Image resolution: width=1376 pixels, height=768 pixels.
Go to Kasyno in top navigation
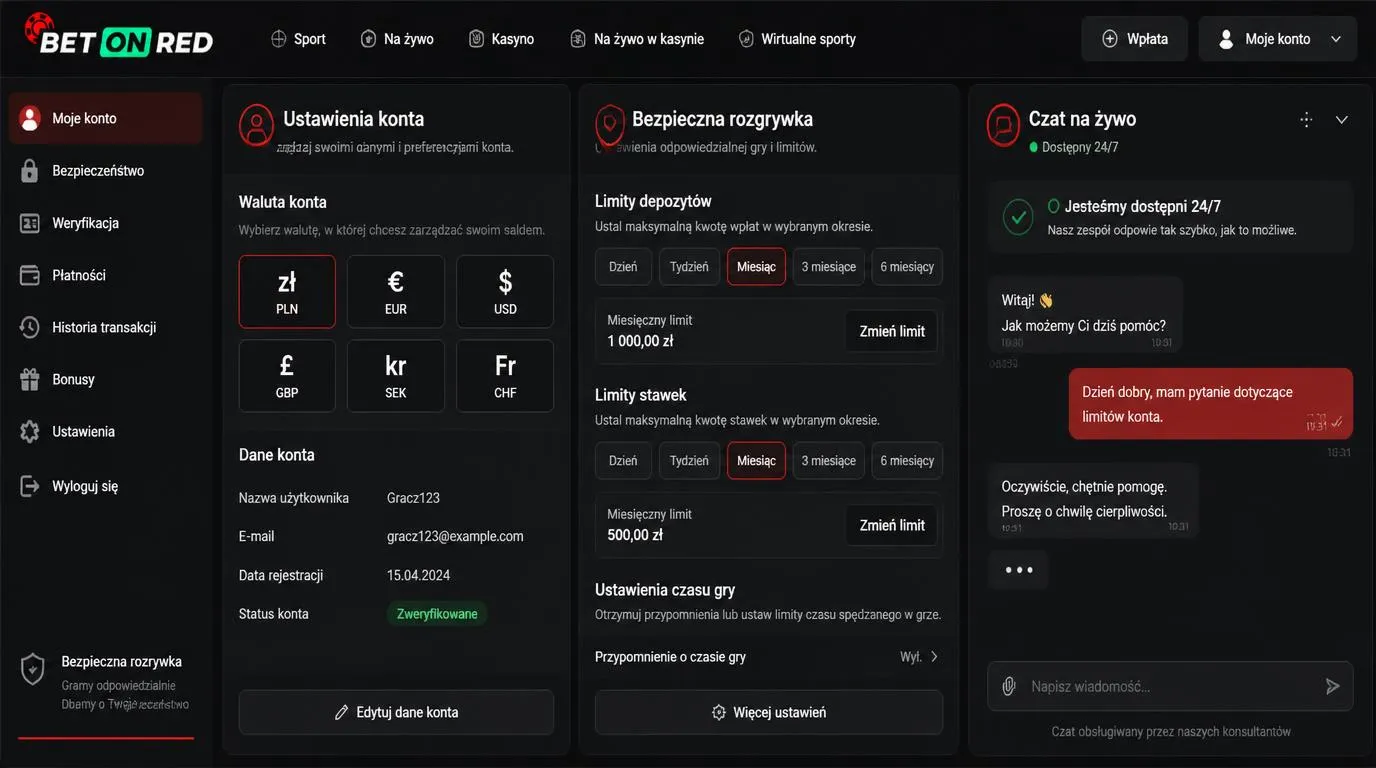501,39
